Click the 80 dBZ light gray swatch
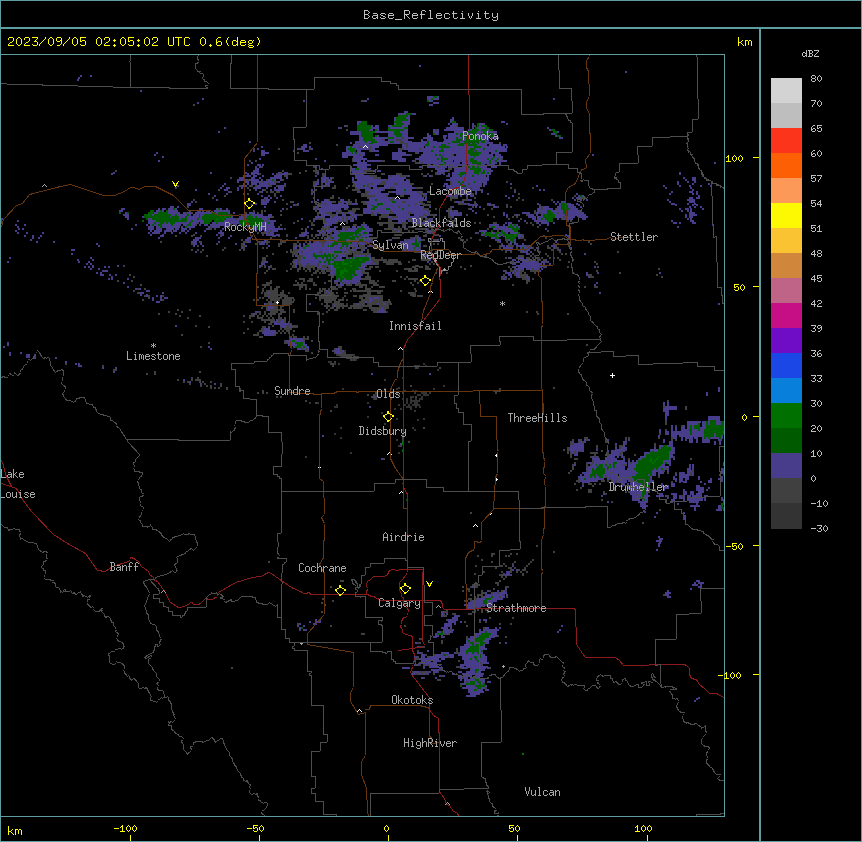 tap(786, 91)
